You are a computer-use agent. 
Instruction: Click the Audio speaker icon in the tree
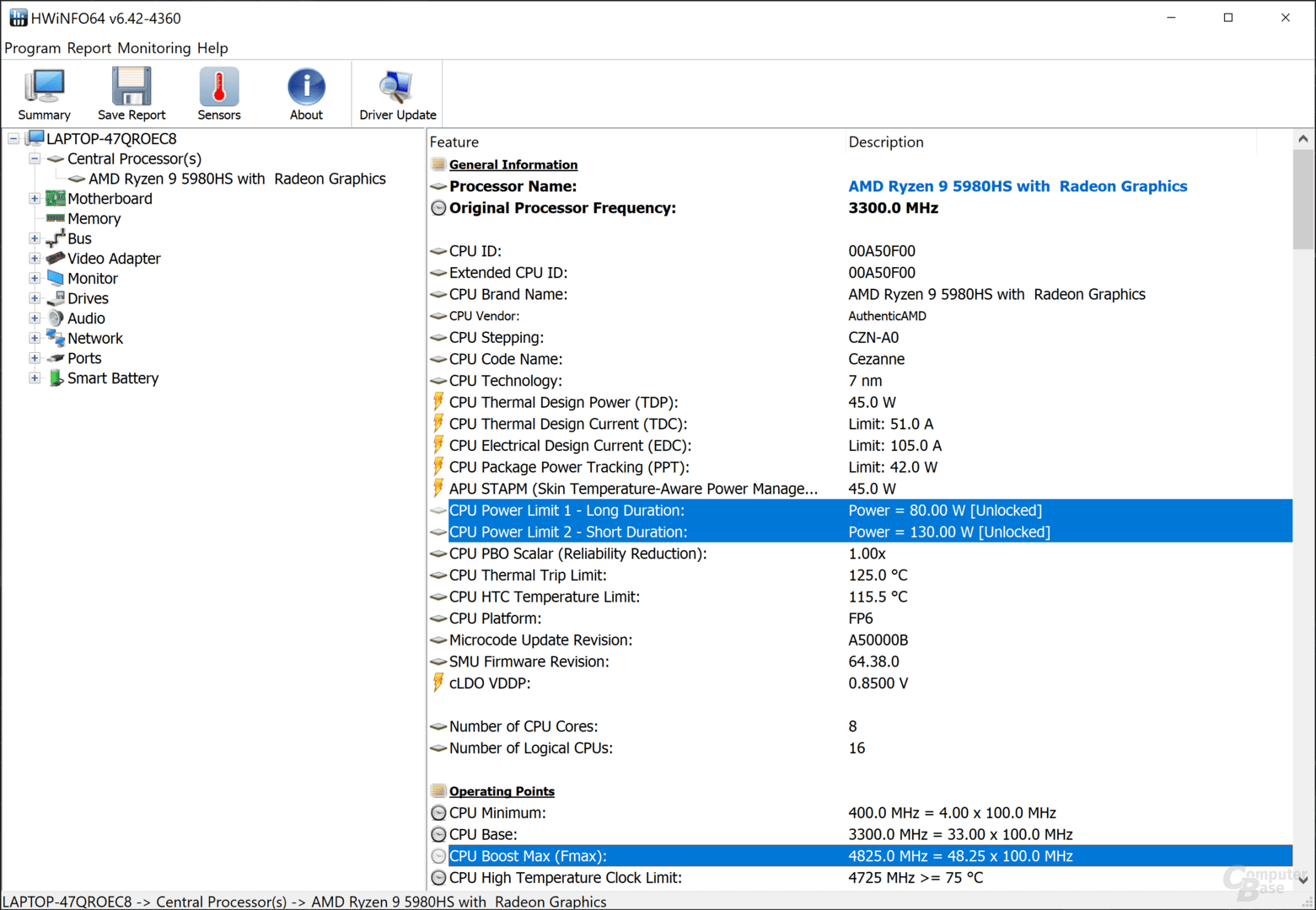tap(56, 318)
